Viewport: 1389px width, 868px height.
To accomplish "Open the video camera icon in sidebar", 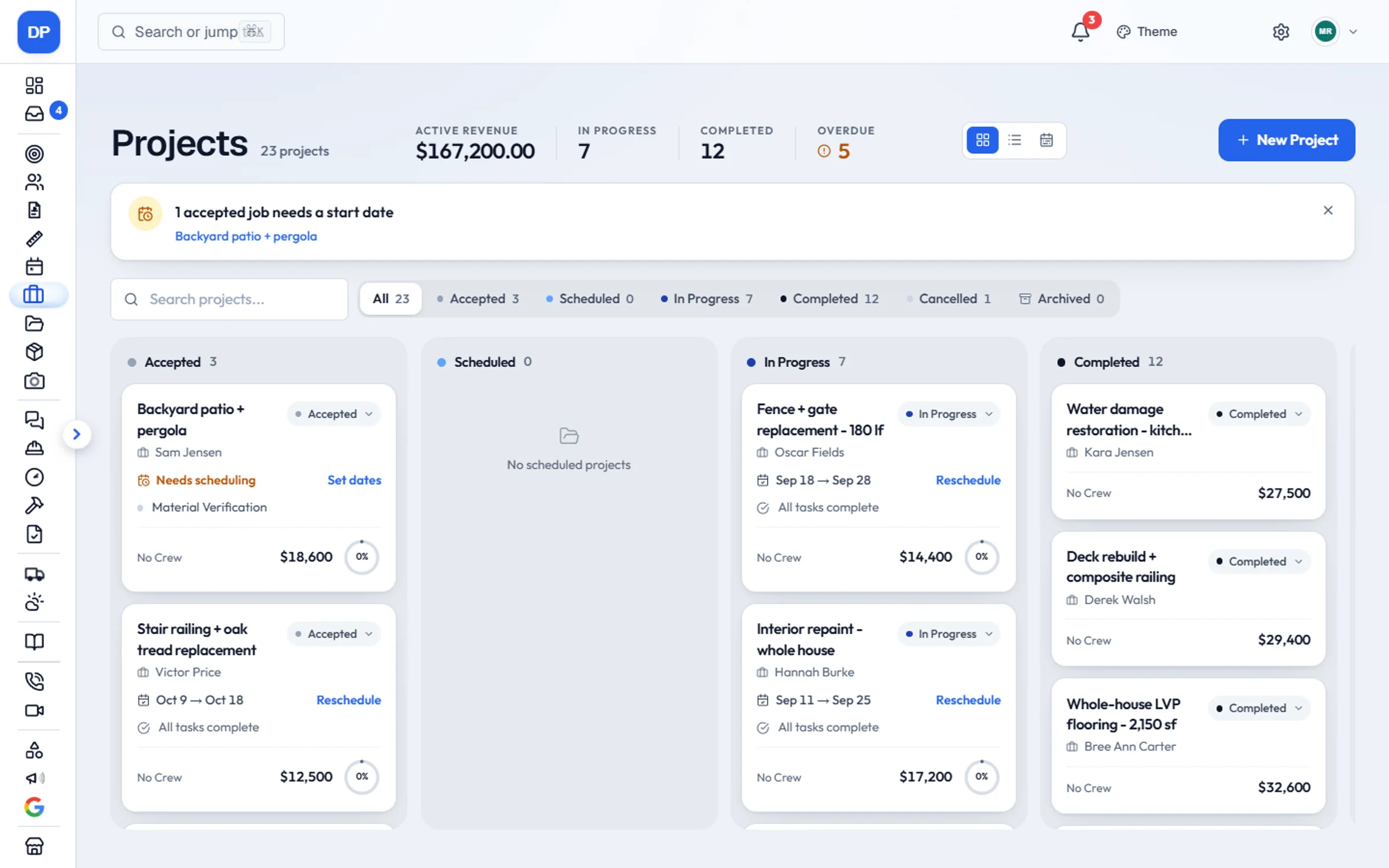I will 34,710.
